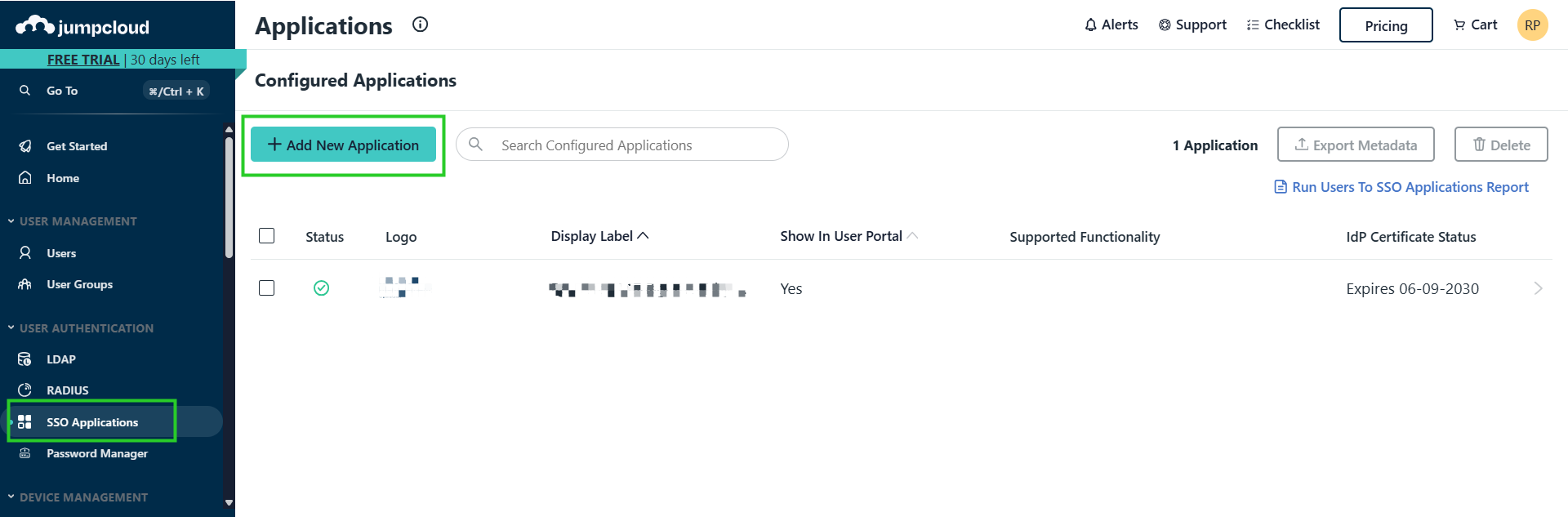Open the Go To quick search box
This screenshot has width=1568, height=517.
pos(114,91)
